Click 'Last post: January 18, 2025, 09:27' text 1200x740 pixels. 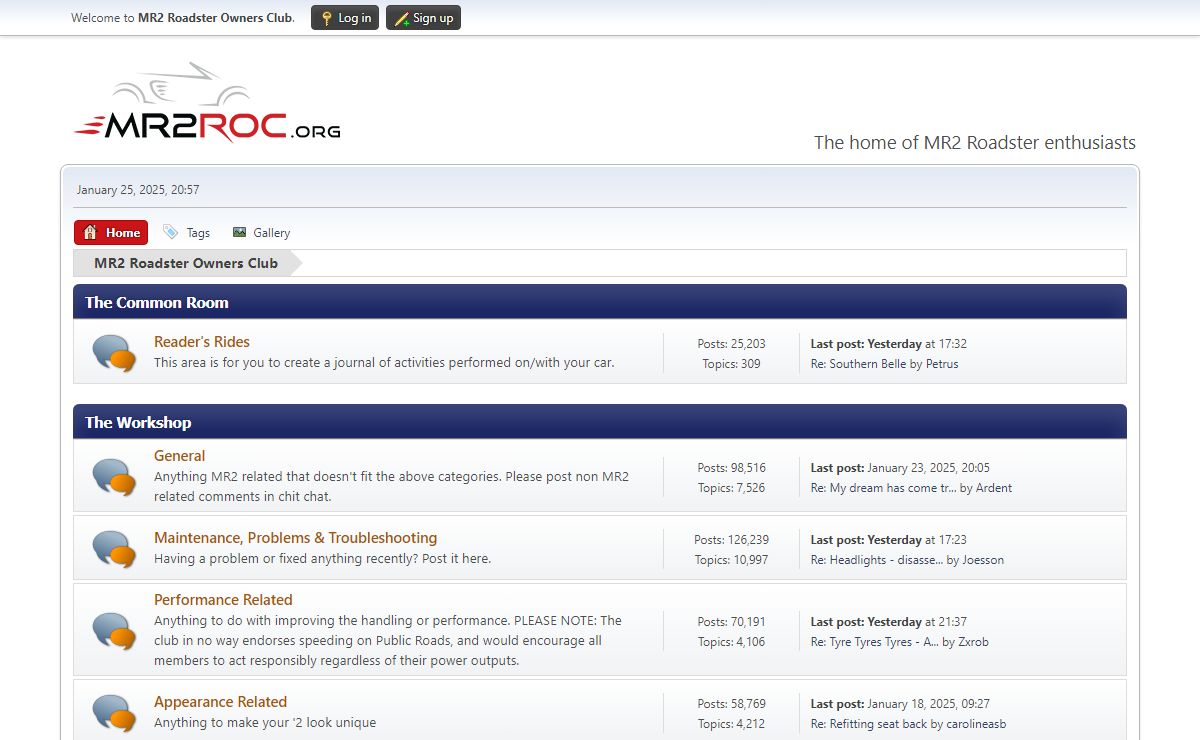(x=900, y=704)
